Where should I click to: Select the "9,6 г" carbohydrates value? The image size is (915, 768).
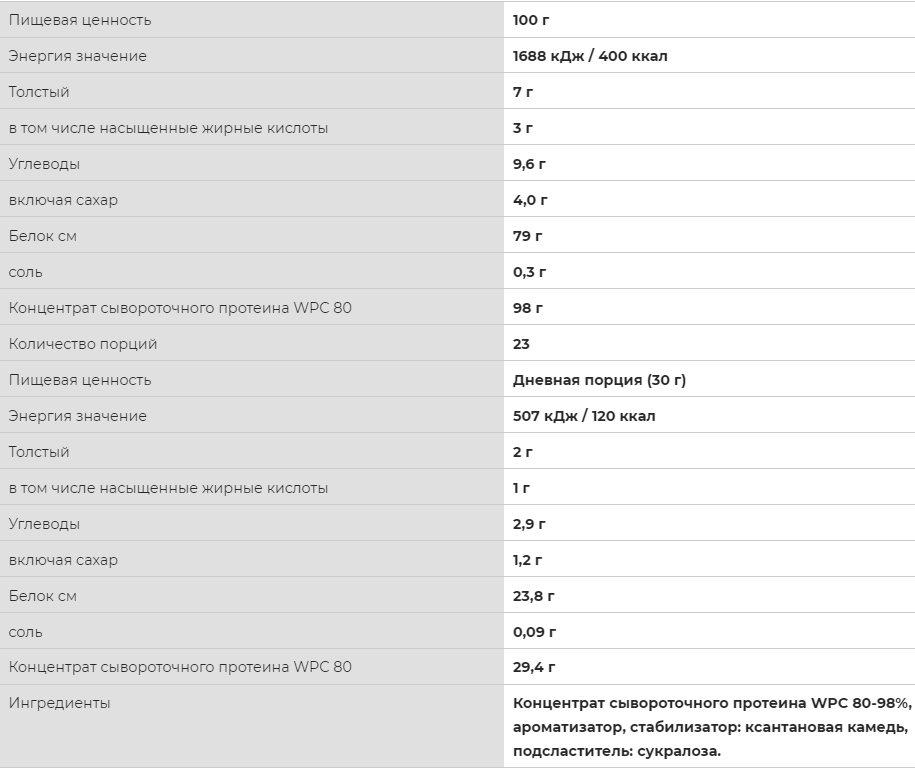click(x=529, y=164)
